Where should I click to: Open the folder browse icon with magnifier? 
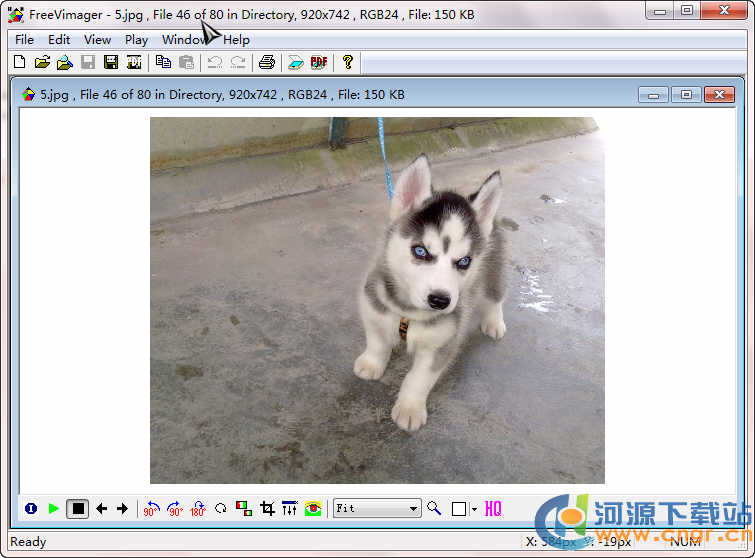click(x=65, y=62)
